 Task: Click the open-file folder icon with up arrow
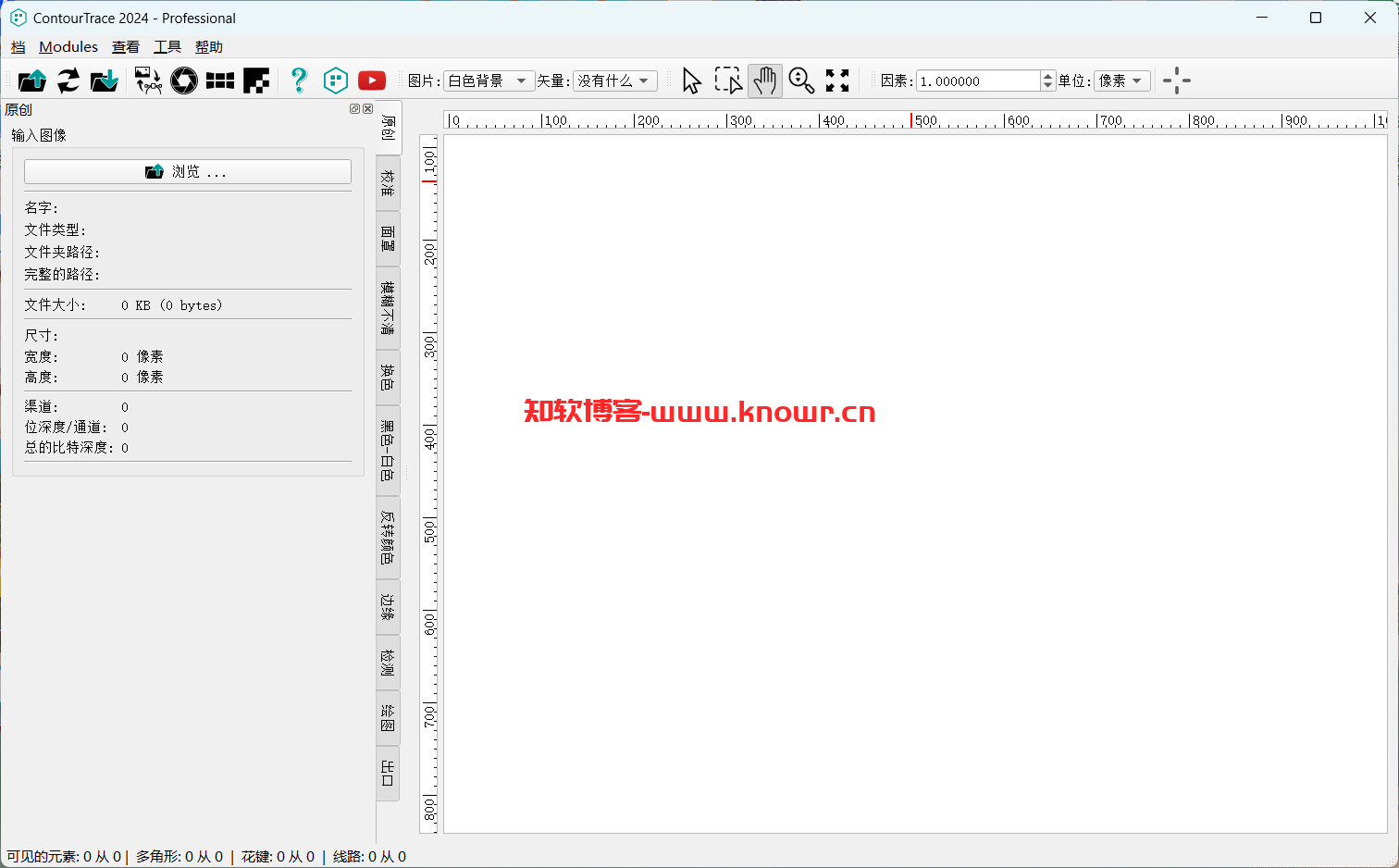pos(32,81)
